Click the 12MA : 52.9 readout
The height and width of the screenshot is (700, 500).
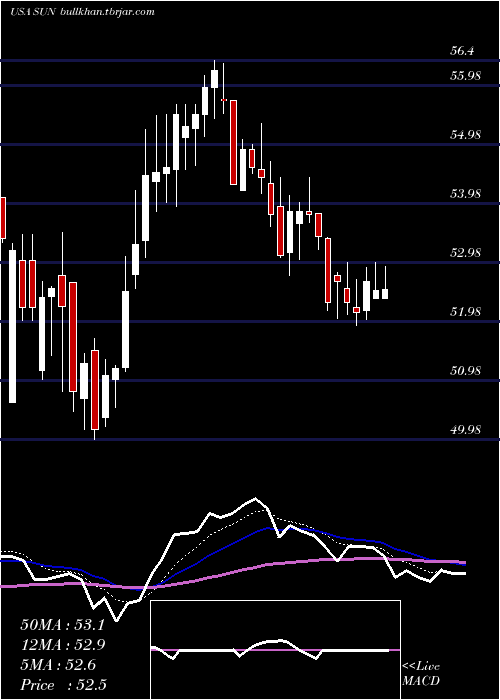pos(62,645)
